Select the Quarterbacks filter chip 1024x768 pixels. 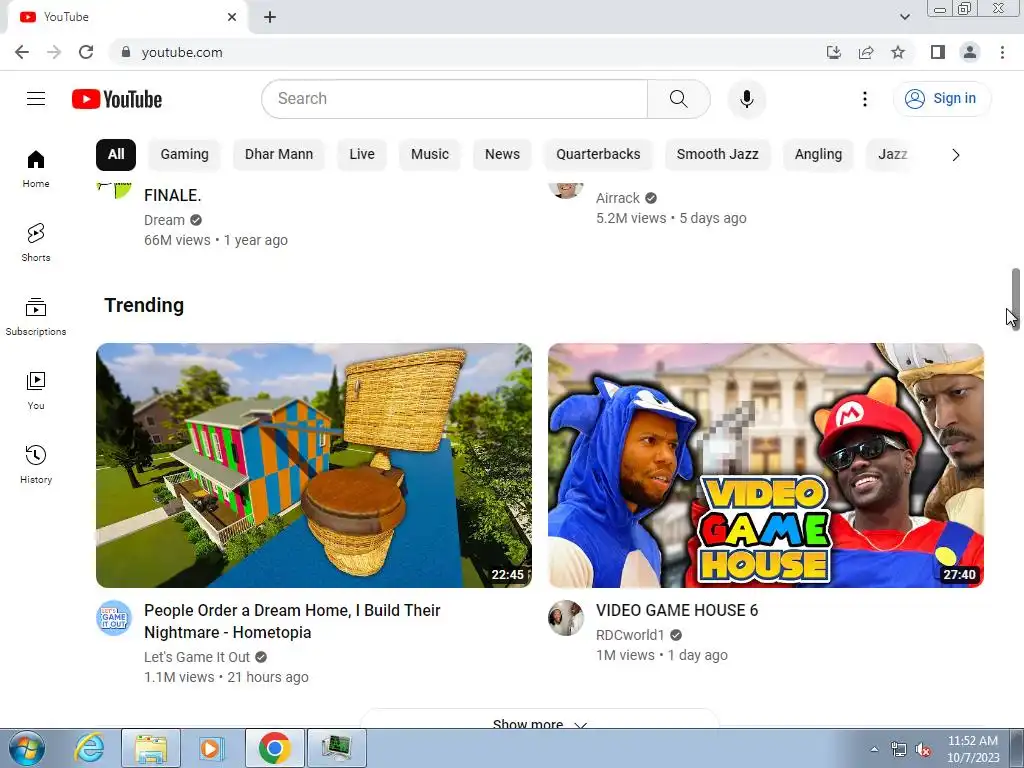point(598,155)
